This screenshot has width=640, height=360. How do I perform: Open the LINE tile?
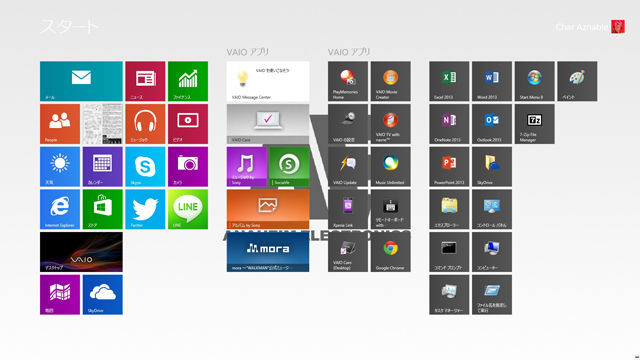tap(188, 209)
